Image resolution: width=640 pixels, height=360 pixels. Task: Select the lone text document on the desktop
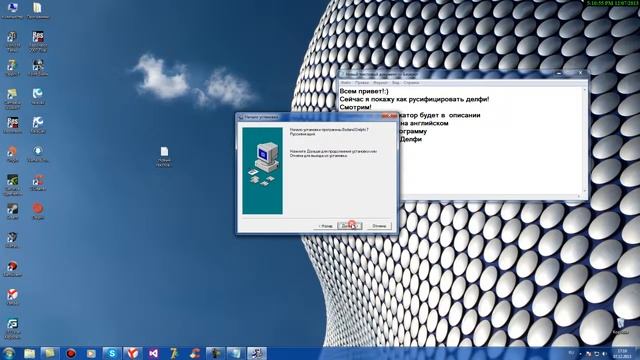pos(164,156)
